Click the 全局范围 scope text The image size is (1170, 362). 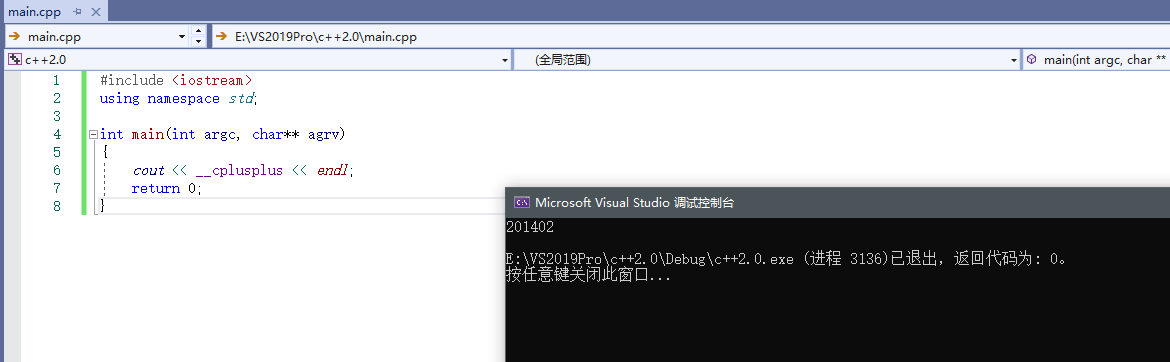563,60
